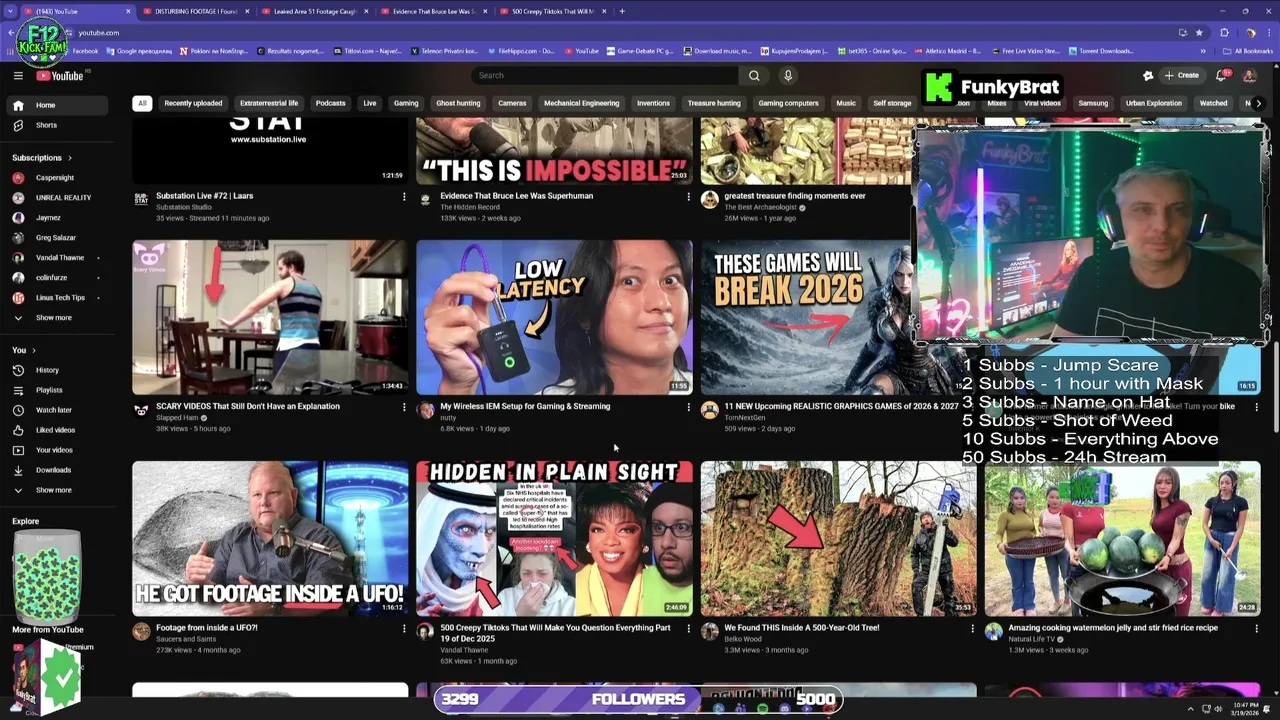Open the account avatar menu
This screenshot has width=1280, height=720.
pos(1249,75)
